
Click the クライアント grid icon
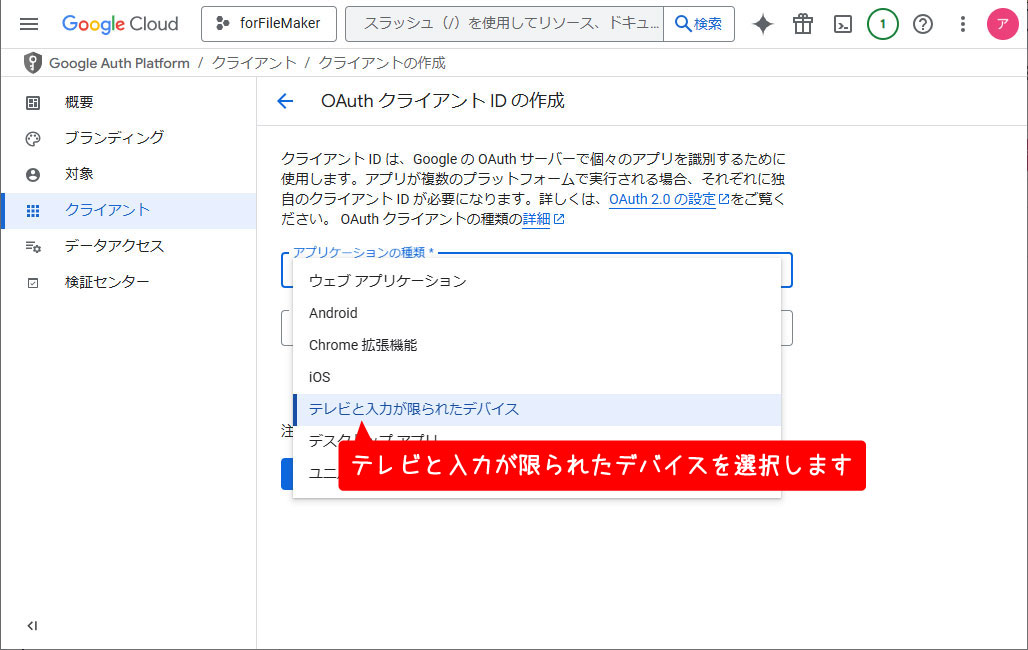pos(33,211)
